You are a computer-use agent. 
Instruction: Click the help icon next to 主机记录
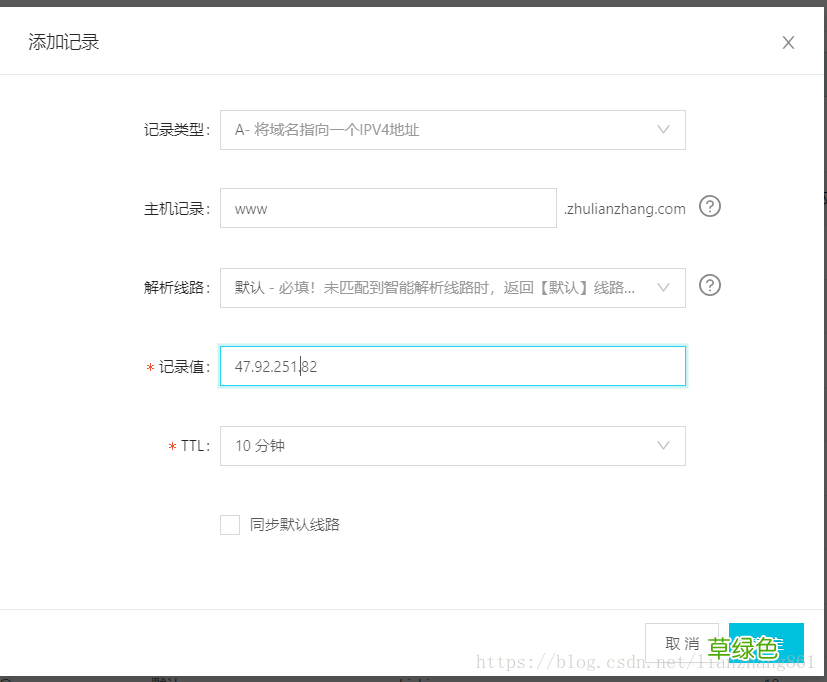tap(710, 206)
